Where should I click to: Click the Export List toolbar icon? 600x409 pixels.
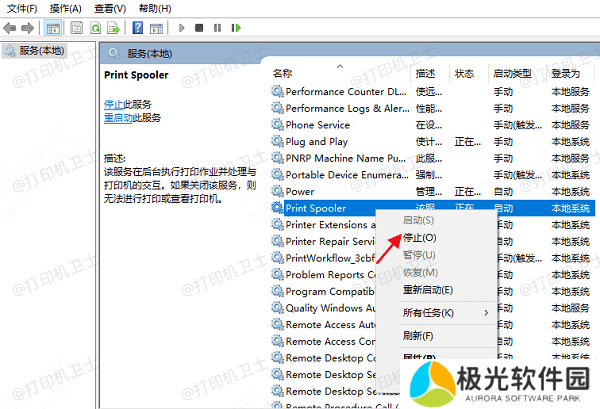tap(113, 28)
